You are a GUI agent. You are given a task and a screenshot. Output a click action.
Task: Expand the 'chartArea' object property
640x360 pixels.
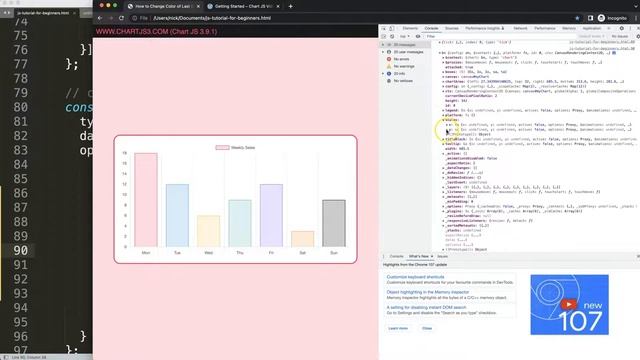(443, 82)
